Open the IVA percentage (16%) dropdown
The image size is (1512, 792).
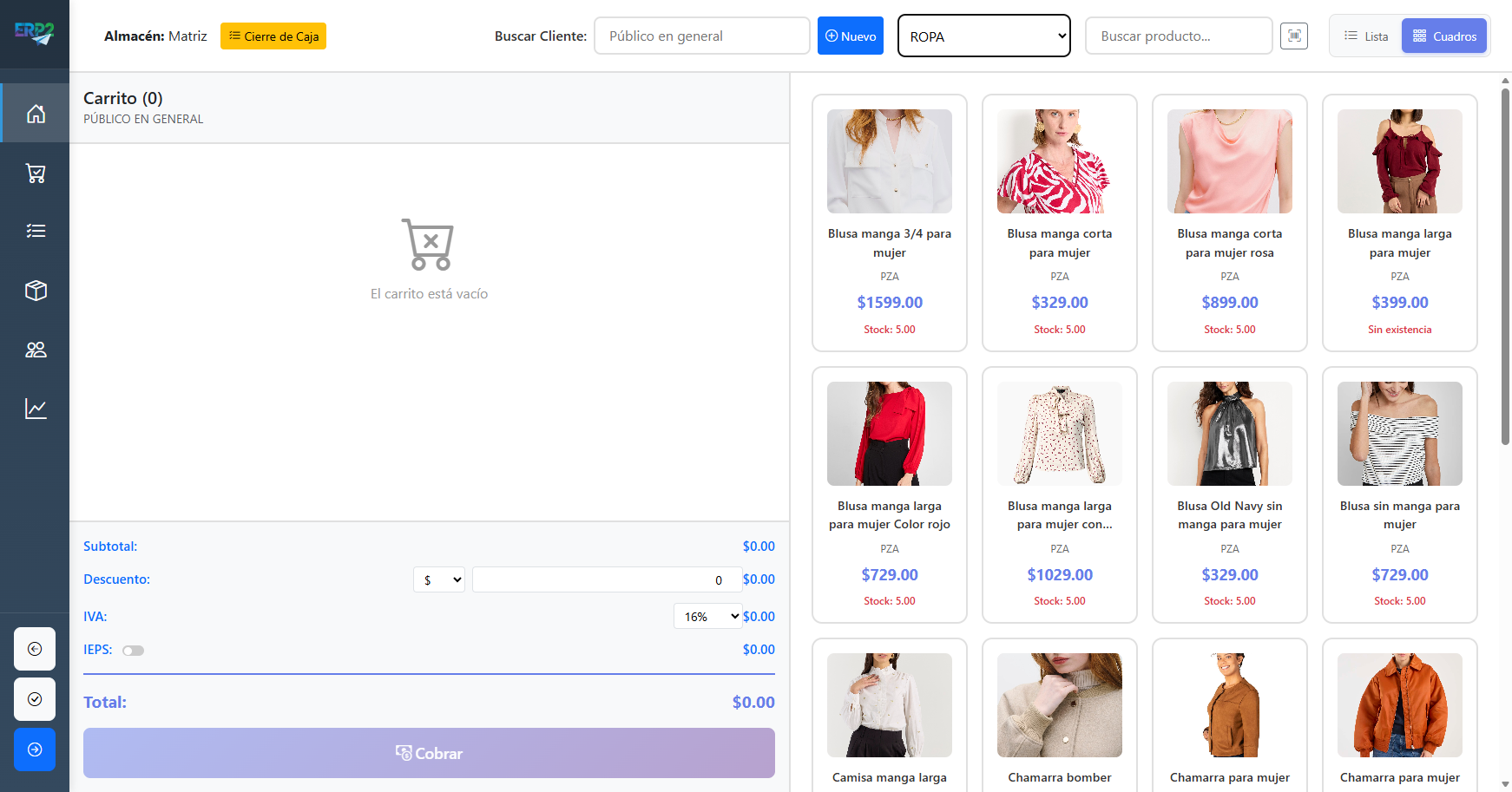707,616
